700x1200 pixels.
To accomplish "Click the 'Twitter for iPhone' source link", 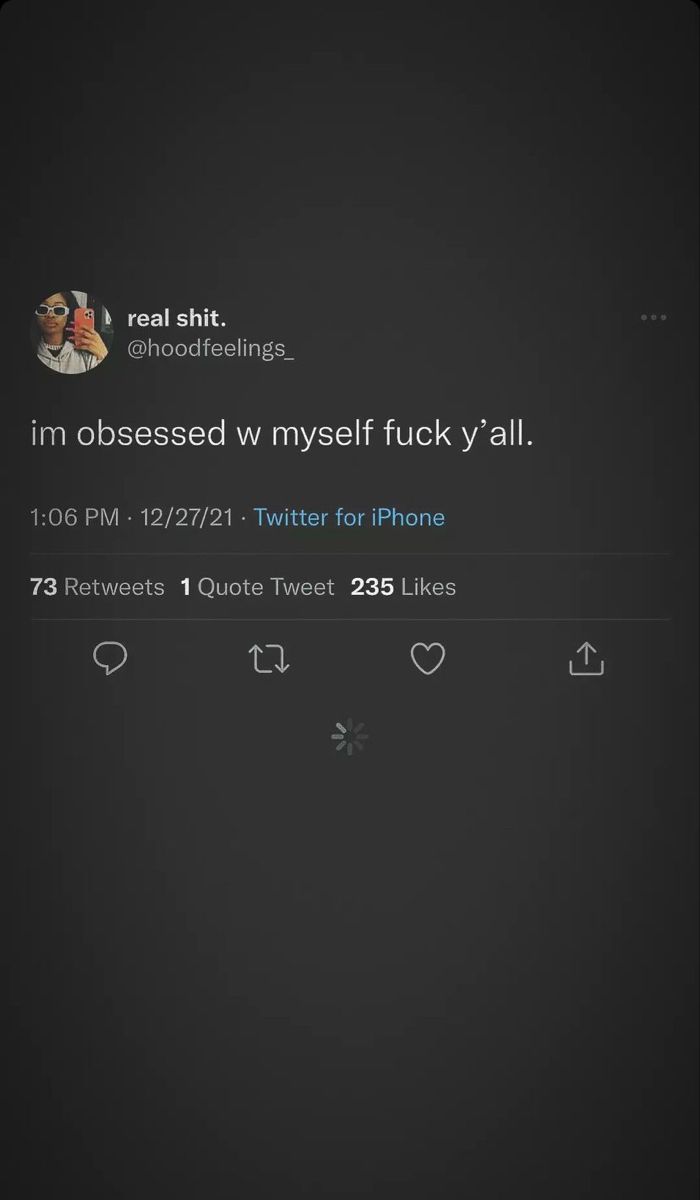I will 349,517.
